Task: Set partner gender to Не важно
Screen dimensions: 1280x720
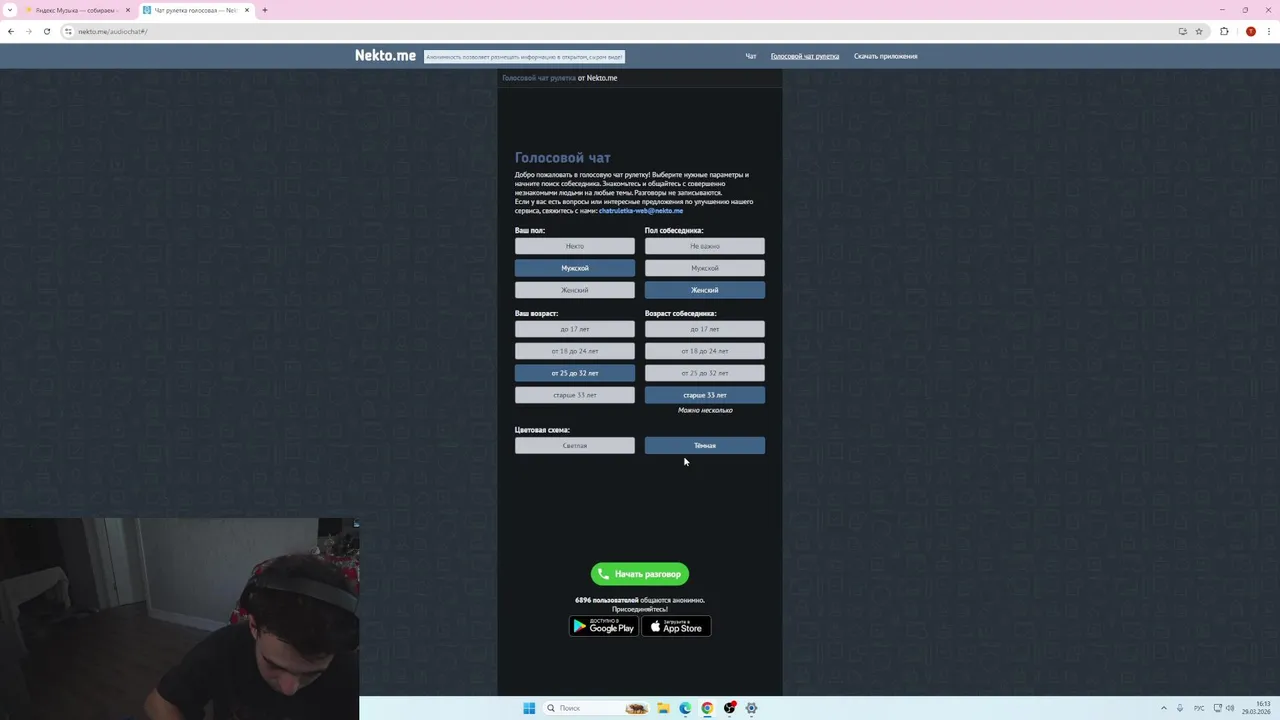Action: coord(705,246)
